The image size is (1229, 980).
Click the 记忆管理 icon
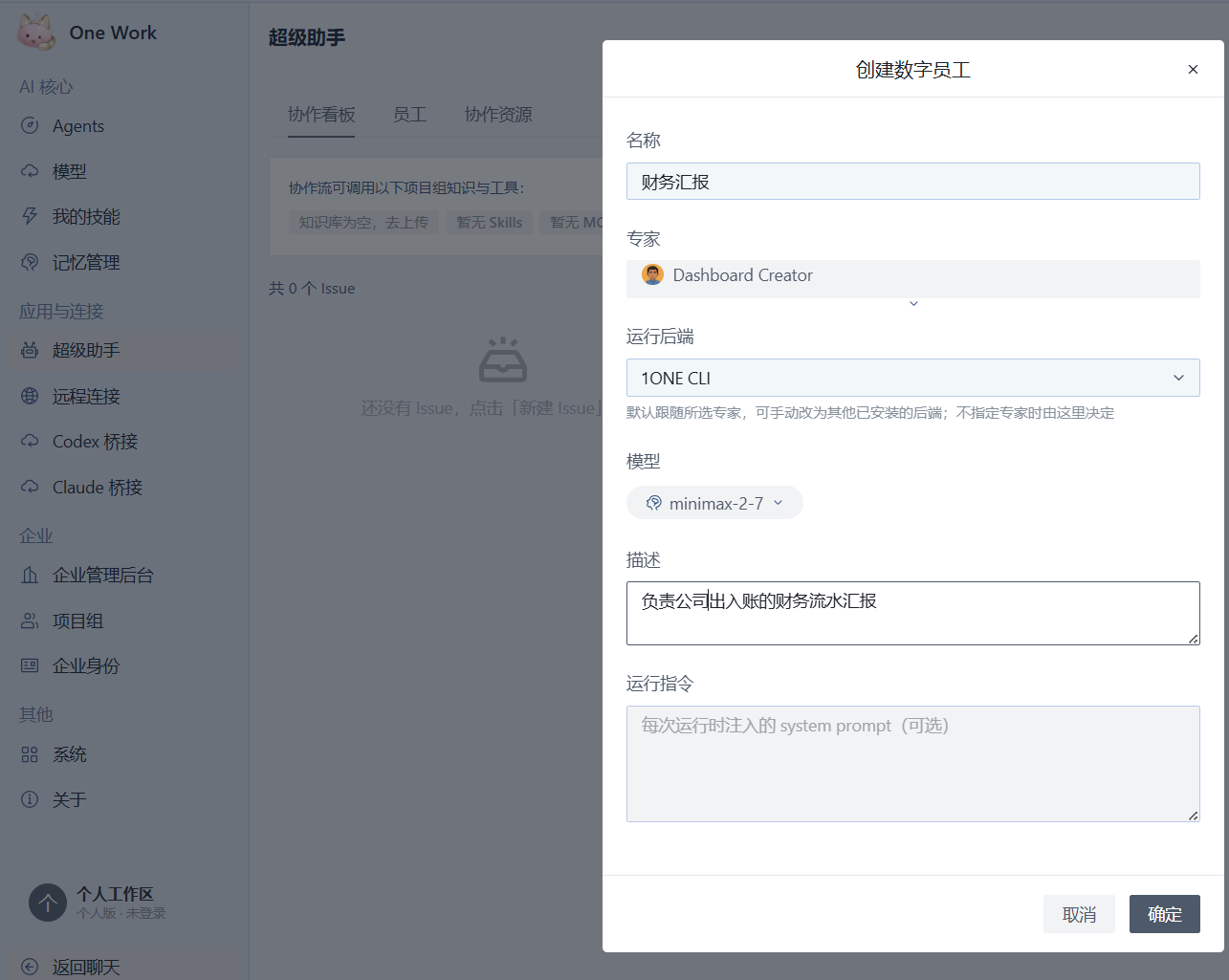tap(30, 262)
